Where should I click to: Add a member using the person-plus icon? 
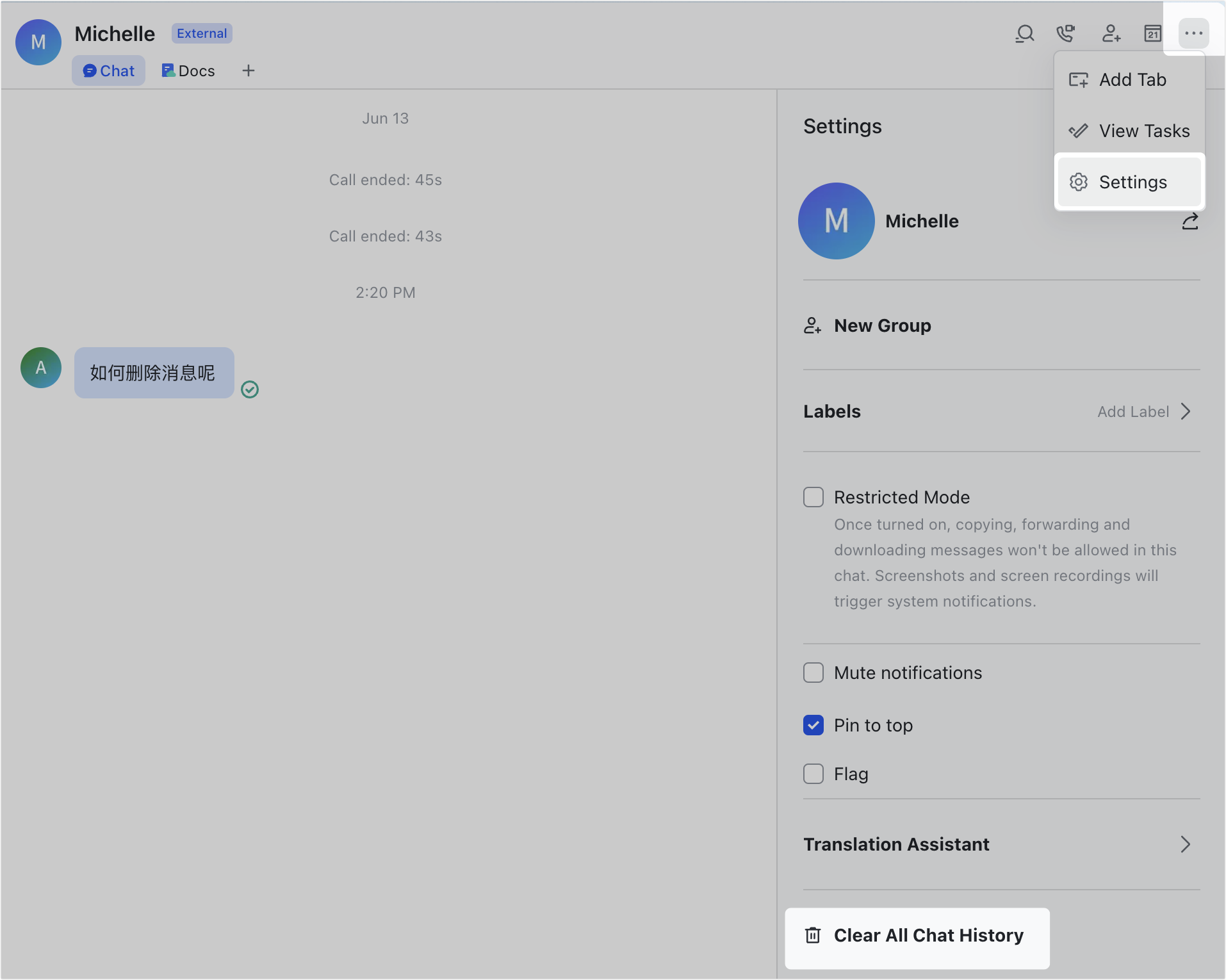(1110, 34)
